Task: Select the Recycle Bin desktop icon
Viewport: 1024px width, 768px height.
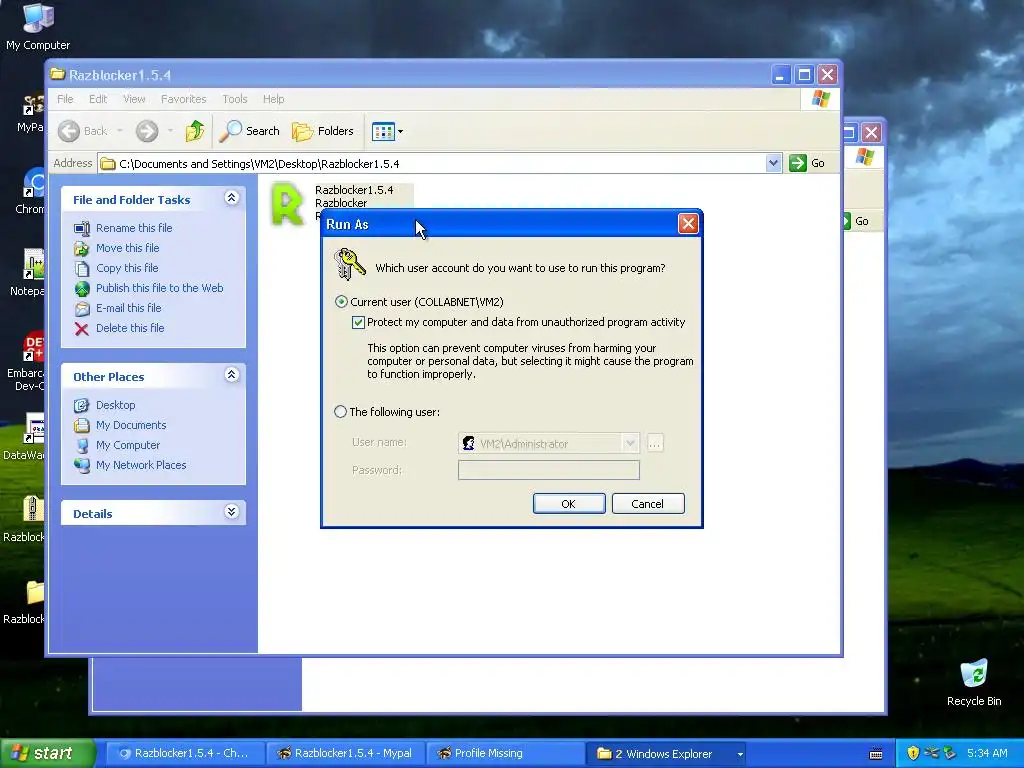Action: pyautogui.click(x=974, y=682)
